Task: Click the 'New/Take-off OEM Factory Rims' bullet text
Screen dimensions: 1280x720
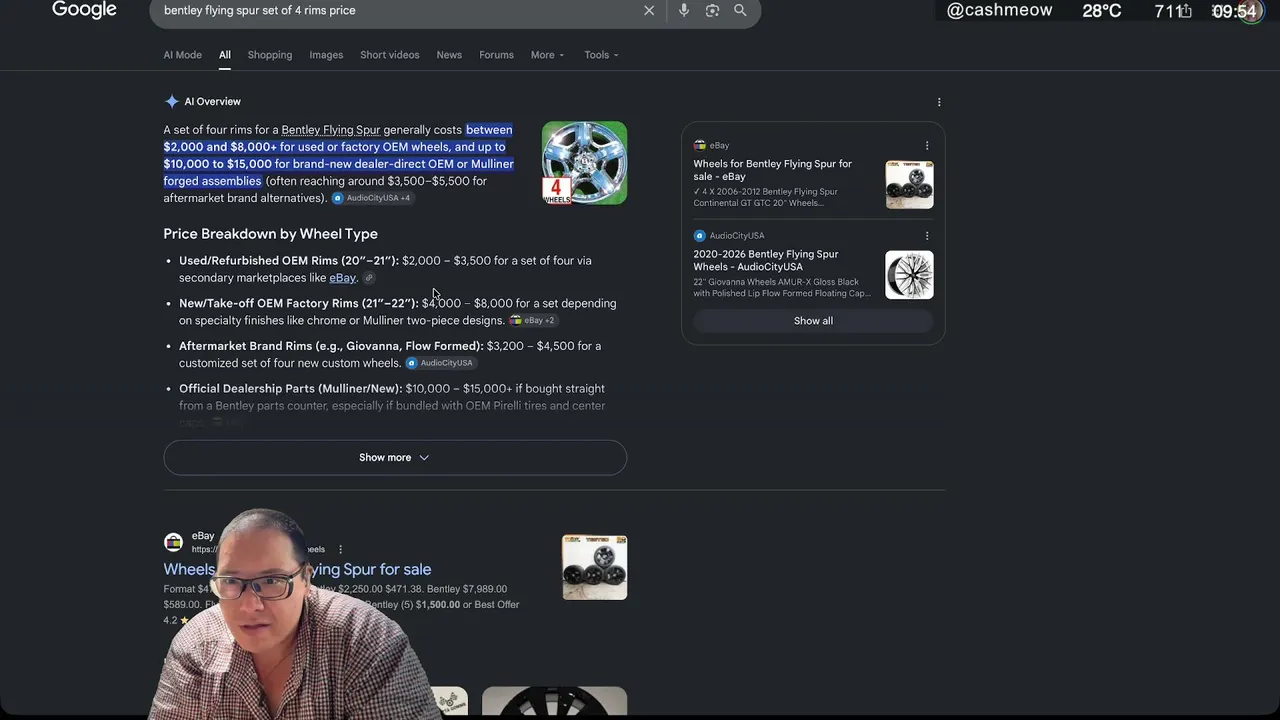Action: 299,303
